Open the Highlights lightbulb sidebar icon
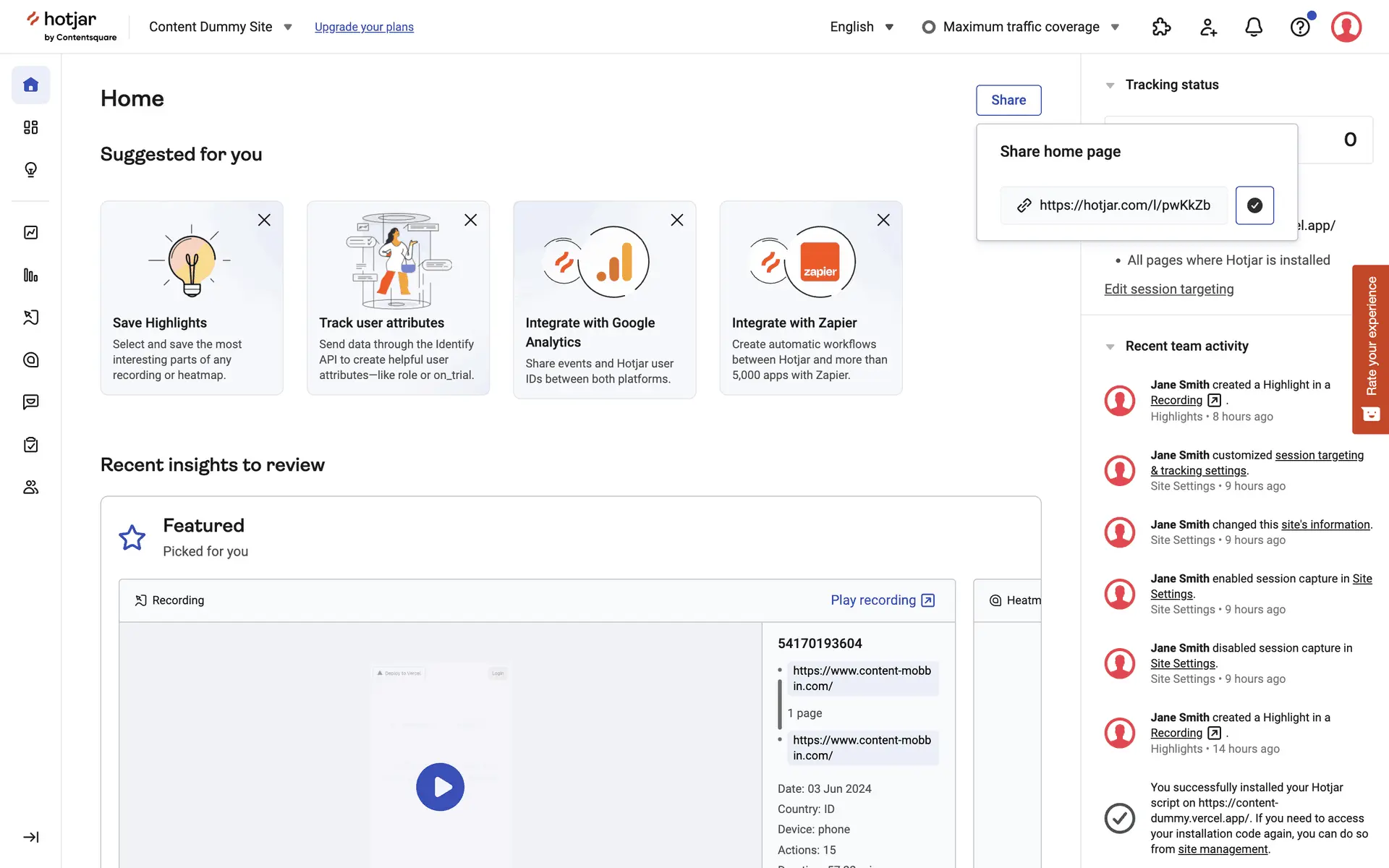This screenshot has height=868, width=1389. coord(30,169)
